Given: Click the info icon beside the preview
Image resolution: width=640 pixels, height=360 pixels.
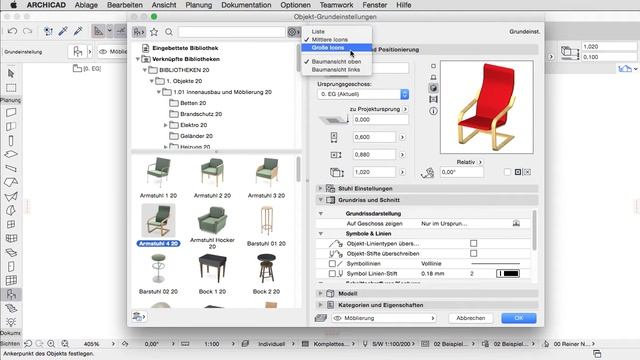Looking at the screenshot, I should point(433,111).
